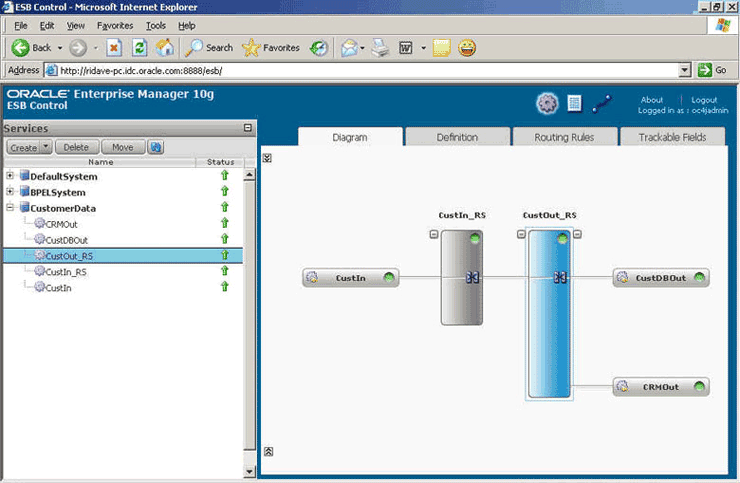Toggle the top diagram pane collapse button
This screenshot has width=740, height=483.
(x=267, y=158)
